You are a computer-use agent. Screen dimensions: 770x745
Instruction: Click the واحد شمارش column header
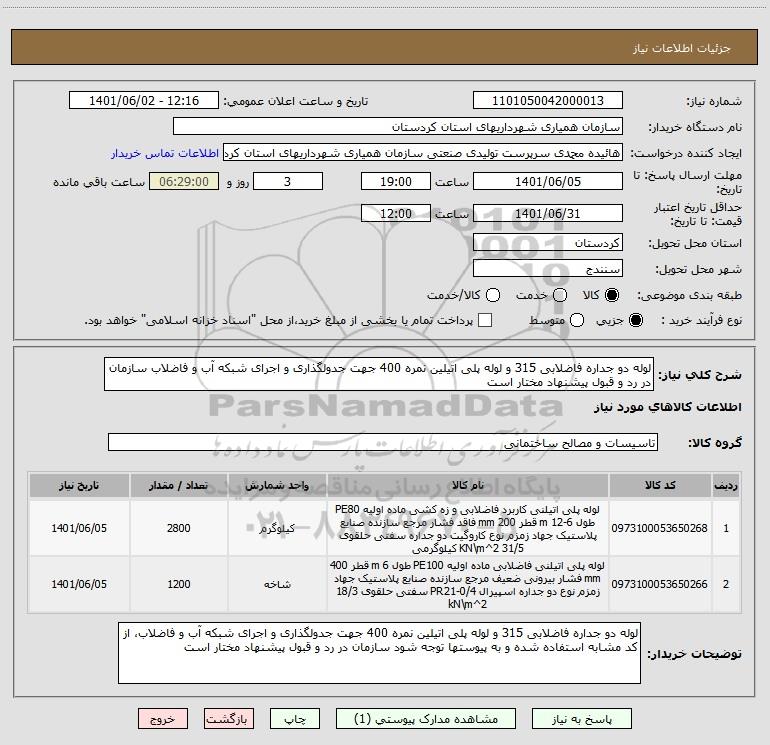(x=277, y=485)
